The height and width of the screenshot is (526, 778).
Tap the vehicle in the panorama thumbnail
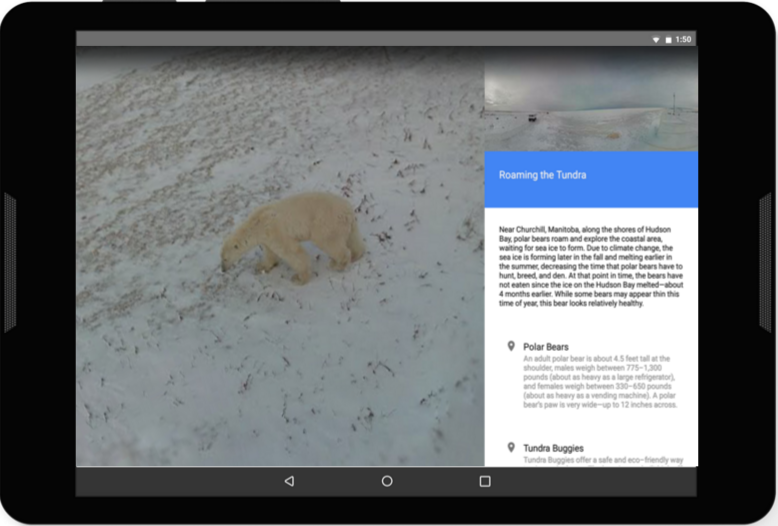pos(532,117)
